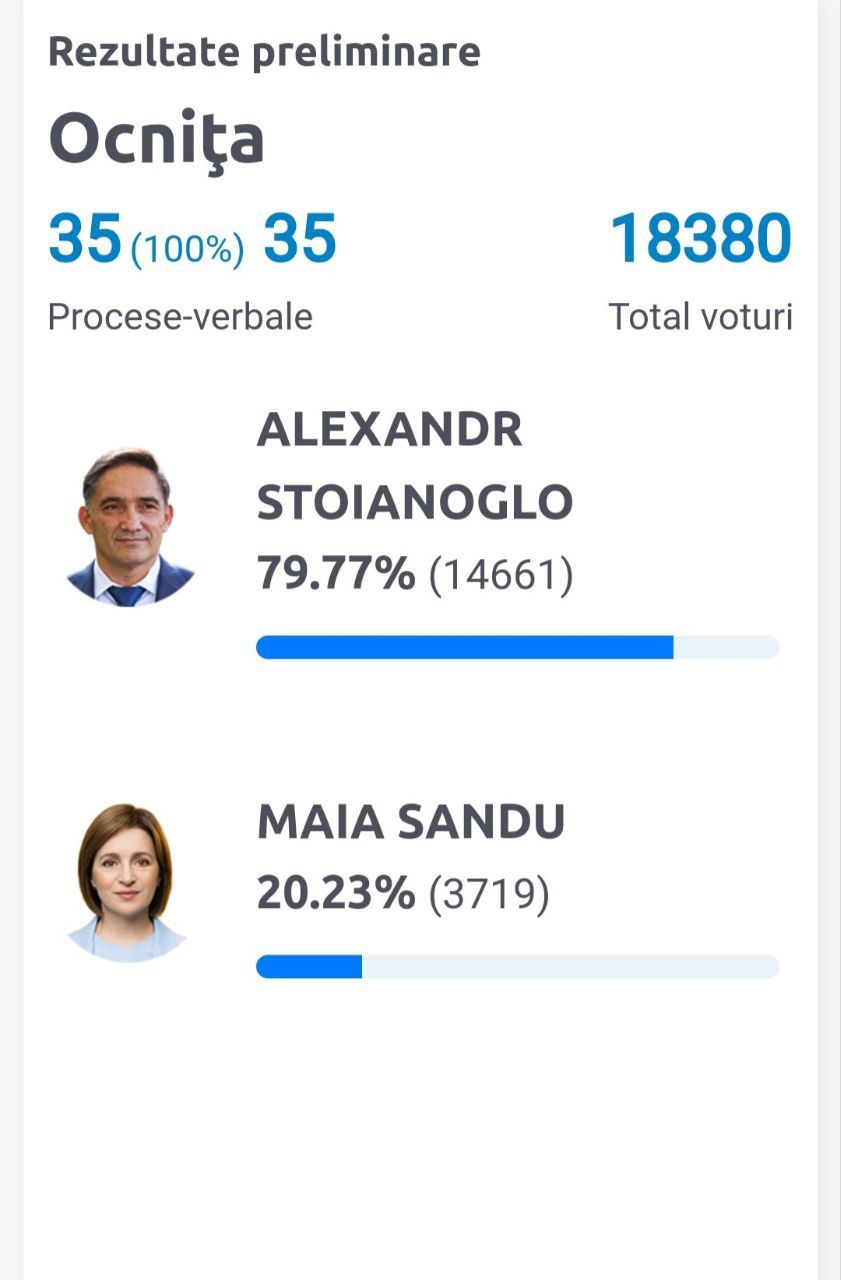Click the first 35 before (100%)
This screenshot has width=841, height=1280.
pos(85,239)
